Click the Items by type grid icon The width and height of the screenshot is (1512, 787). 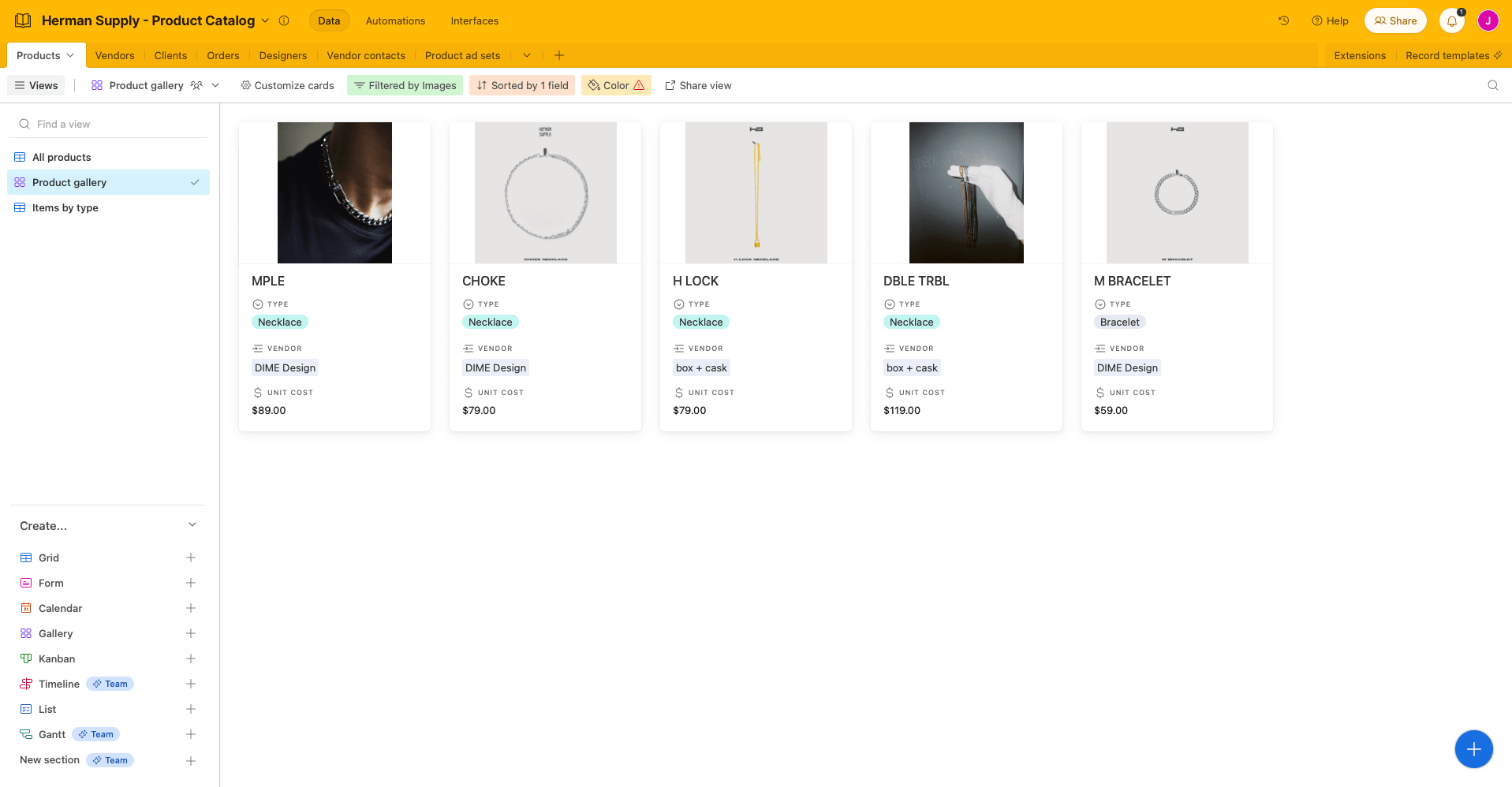point(20,207)
